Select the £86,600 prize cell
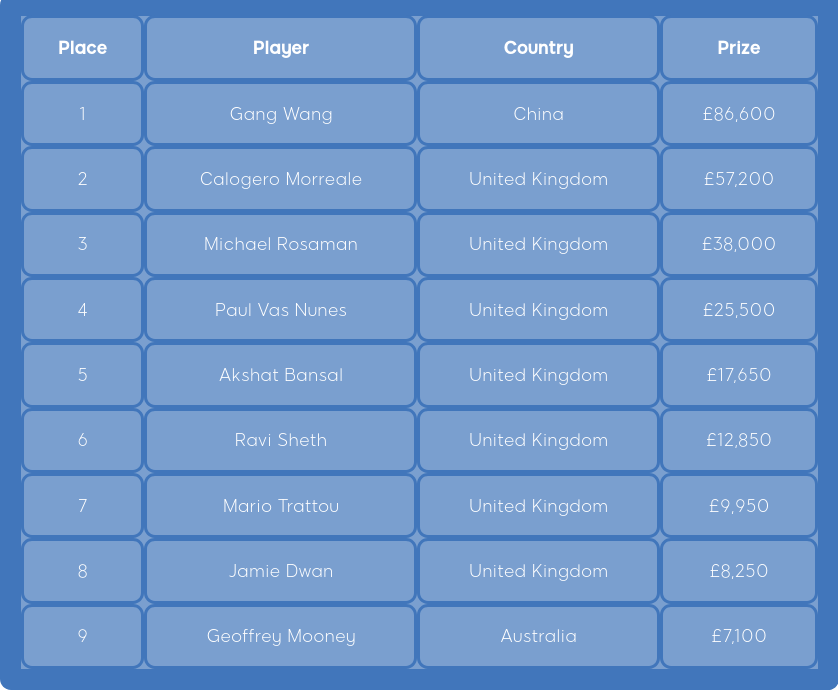The width and height of the screenshot is (838, 690). click(738, 114)
